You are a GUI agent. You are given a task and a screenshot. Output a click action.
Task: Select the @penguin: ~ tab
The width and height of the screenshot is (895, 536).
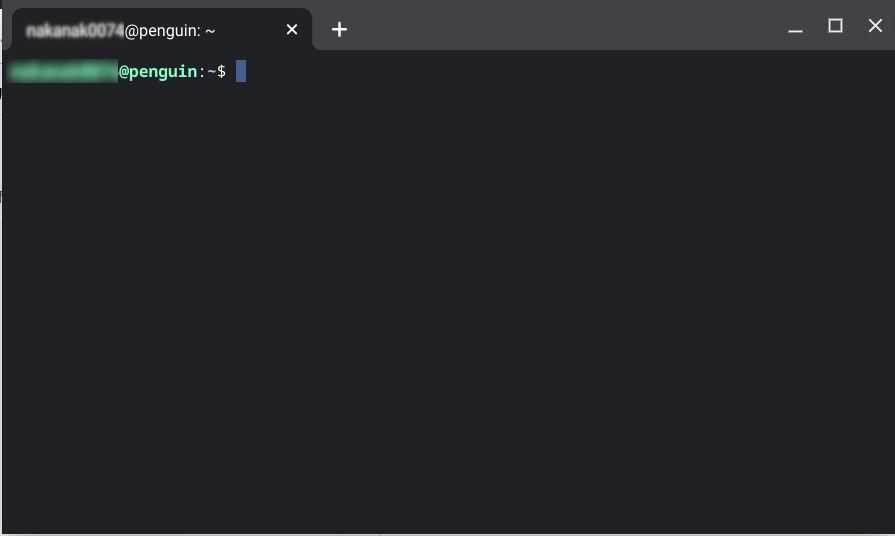pyautogui.click(x=162, y=29)
